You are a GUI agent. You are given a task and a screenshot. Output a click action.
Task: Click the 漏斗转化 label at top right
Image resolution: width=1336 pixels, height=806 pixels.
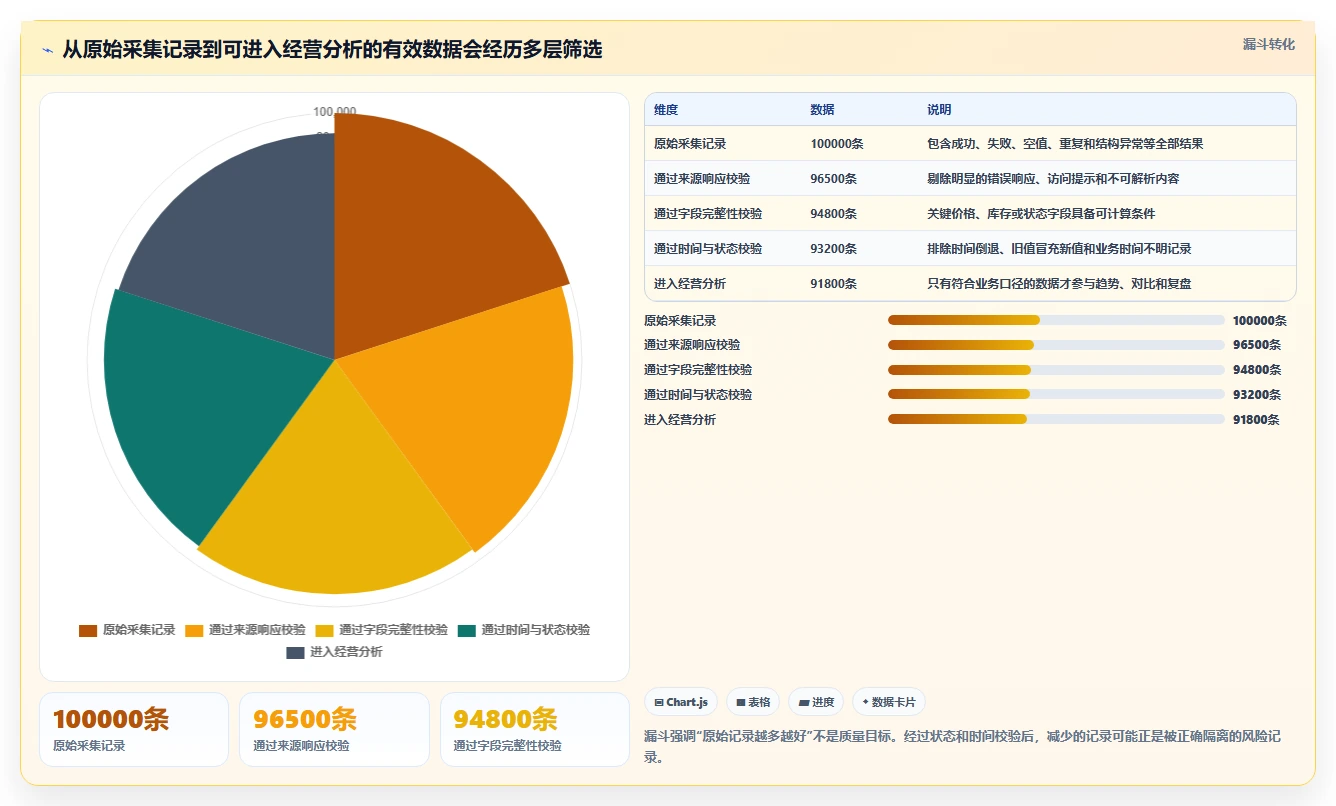(x=1268, y=45)
